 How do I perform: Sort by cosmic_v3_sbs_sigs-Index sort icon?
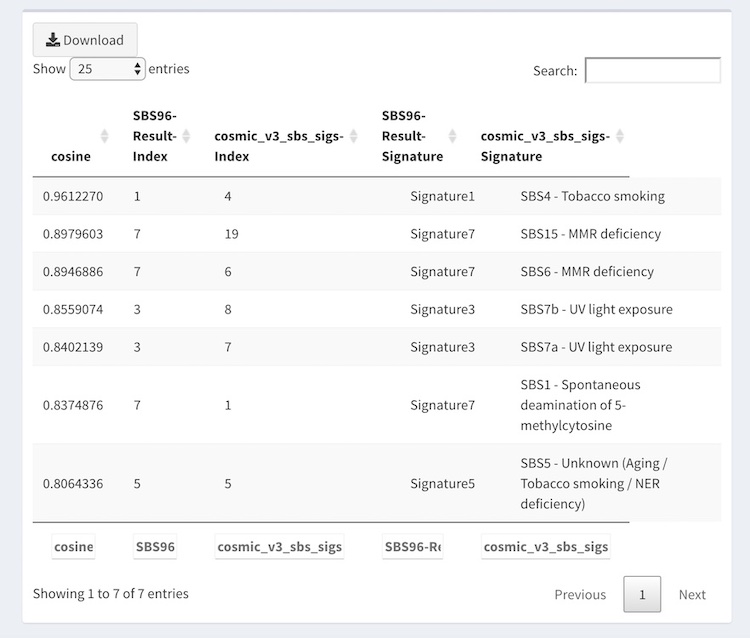click(x=353, y=136)
